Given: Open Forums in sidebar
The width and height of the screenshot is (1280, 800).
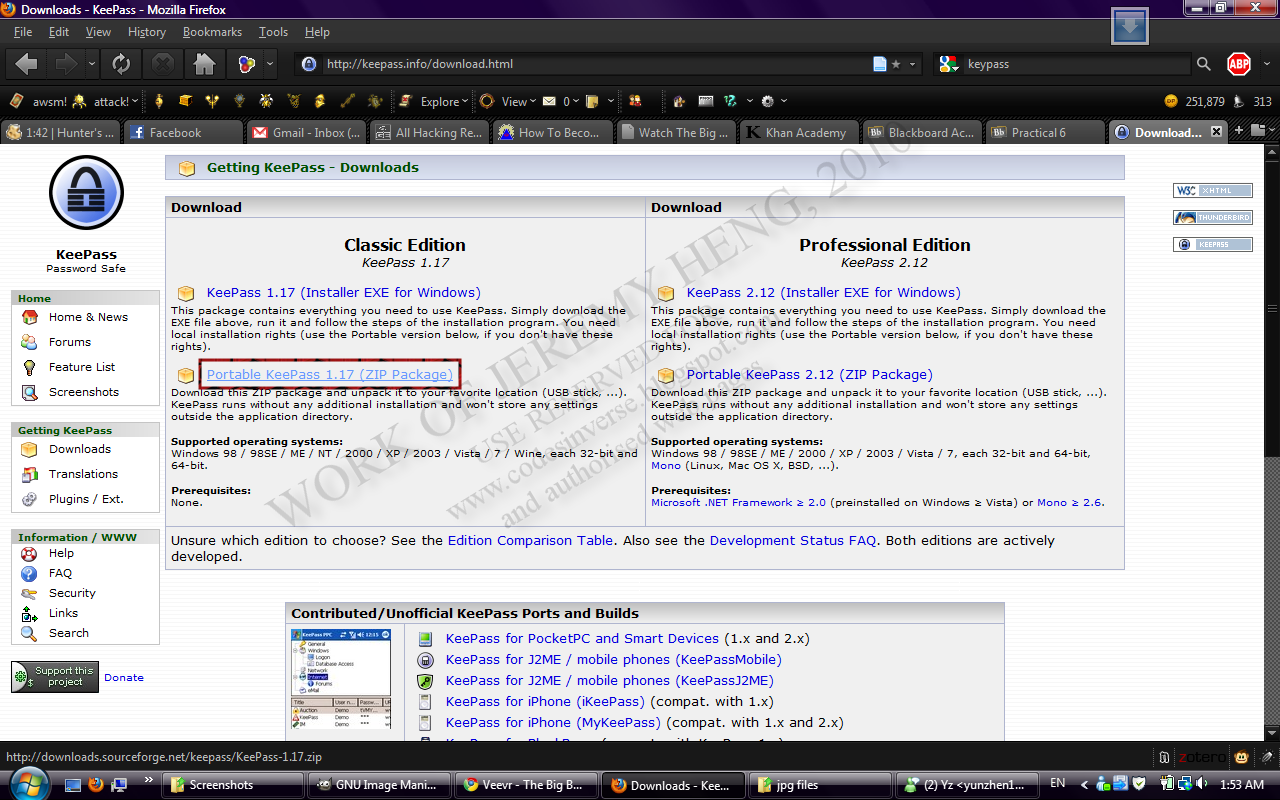Looking at the screenshot, I should [70, 342].
